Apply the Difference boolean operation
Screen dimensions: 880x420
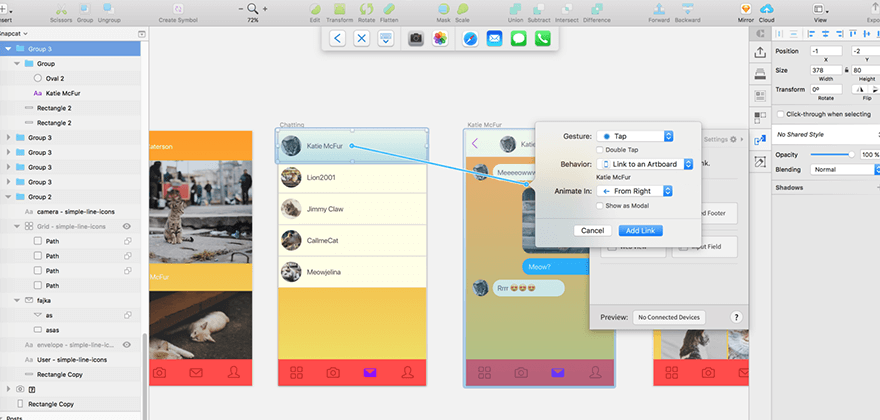597,9
